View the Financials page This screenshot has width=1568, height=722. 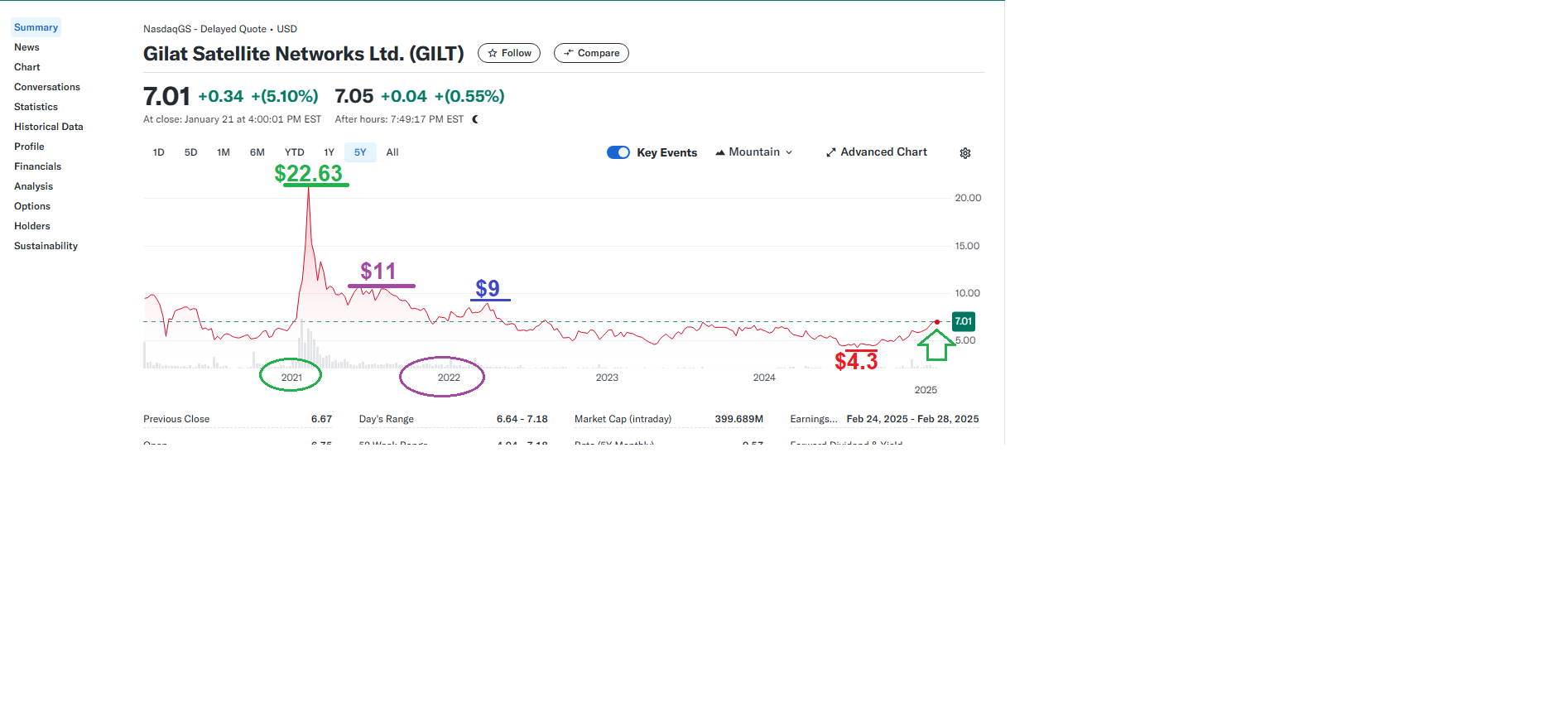(x=38, y=166)
